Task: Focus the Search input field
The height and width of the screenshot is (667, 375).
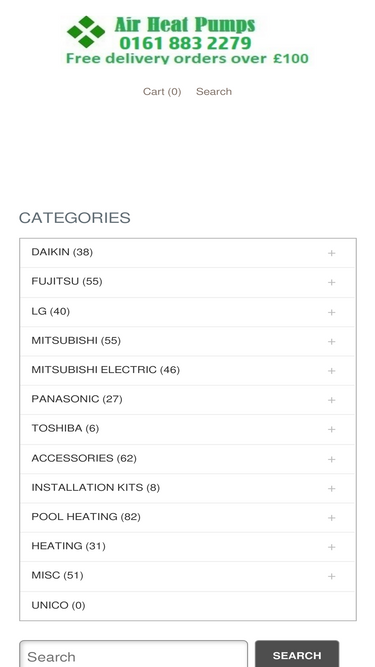Action: (134, 654)
